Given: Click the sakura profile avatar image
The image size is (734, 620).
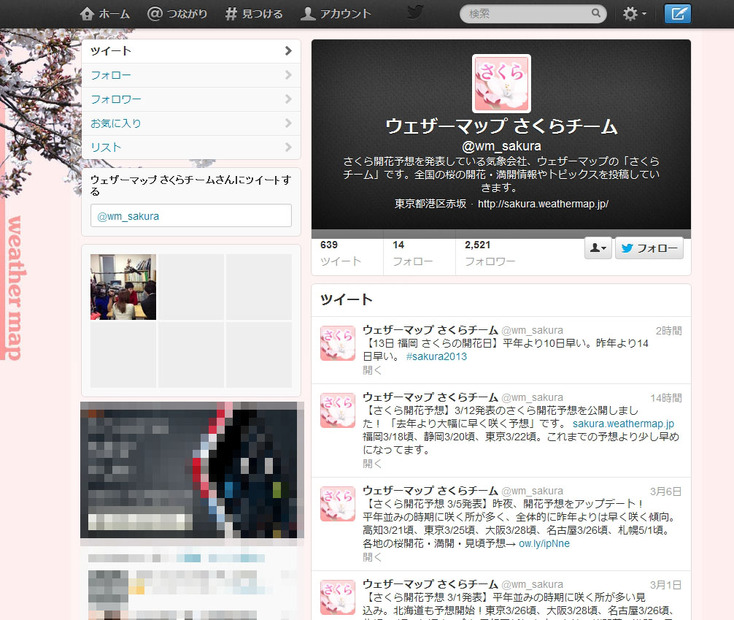Looking at the screenshot, I should click(x=501, y=83).
